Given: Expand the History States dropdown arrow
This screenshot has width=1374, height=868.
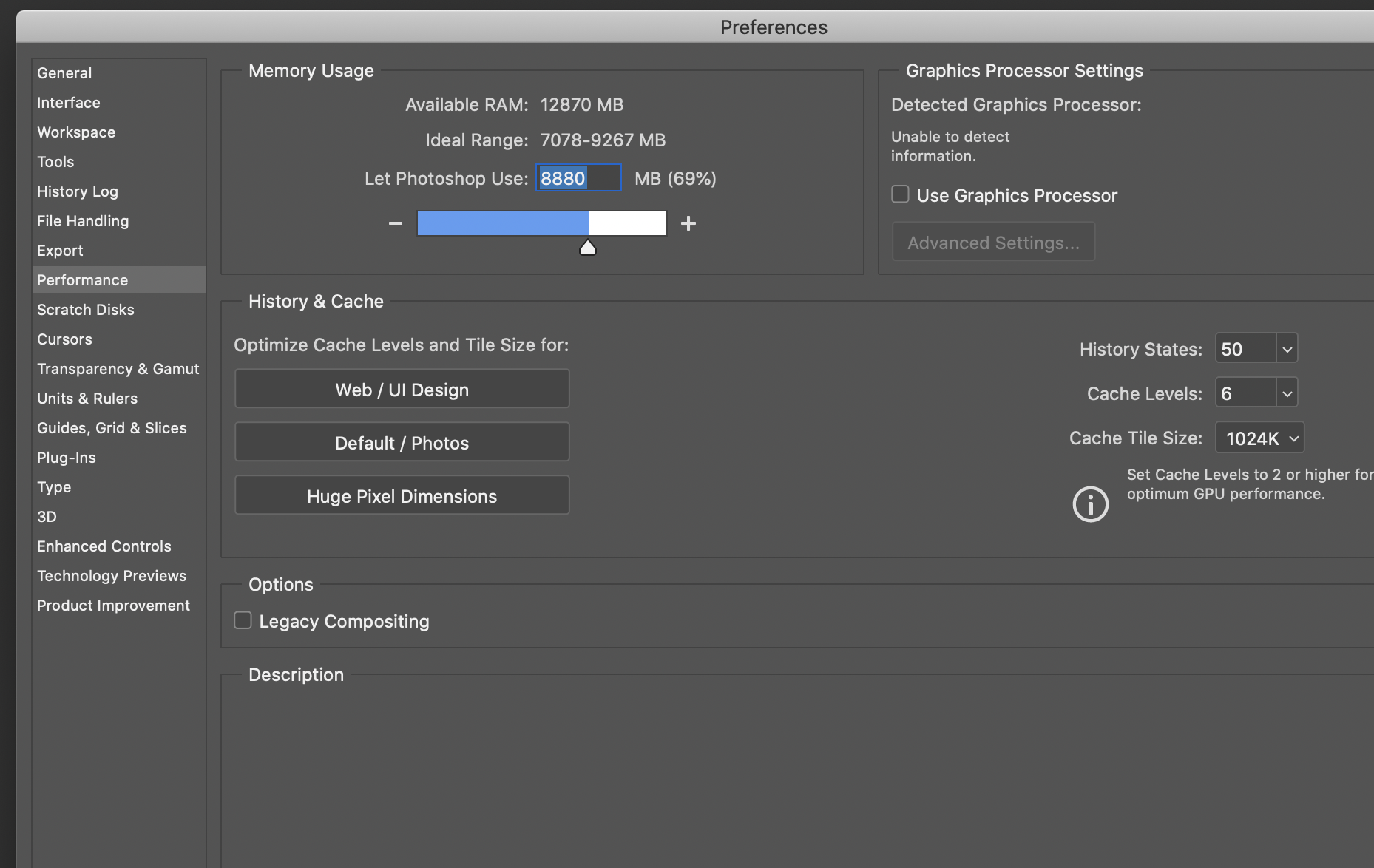Looking at the screenshot, I should [1287, 349].
